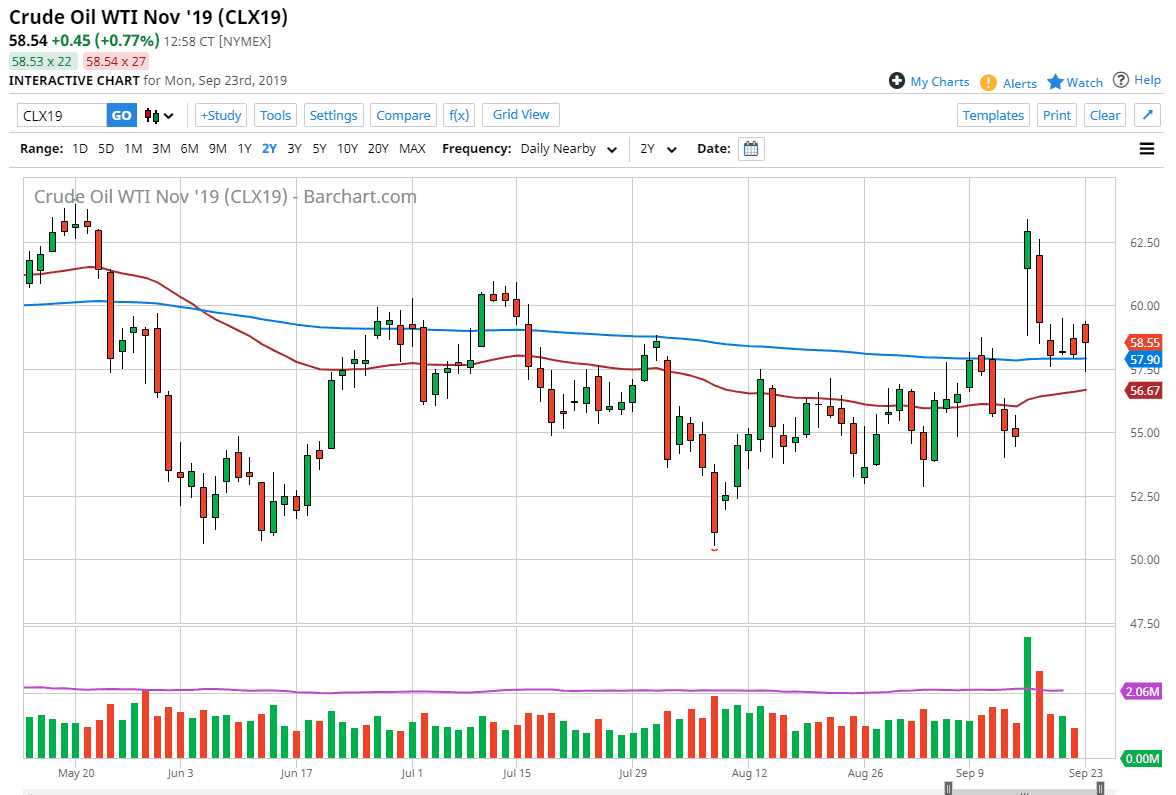The image size is (1176, 795).
Task: Open the 2Y zoom period dropdown
Action: click(660, 148)
